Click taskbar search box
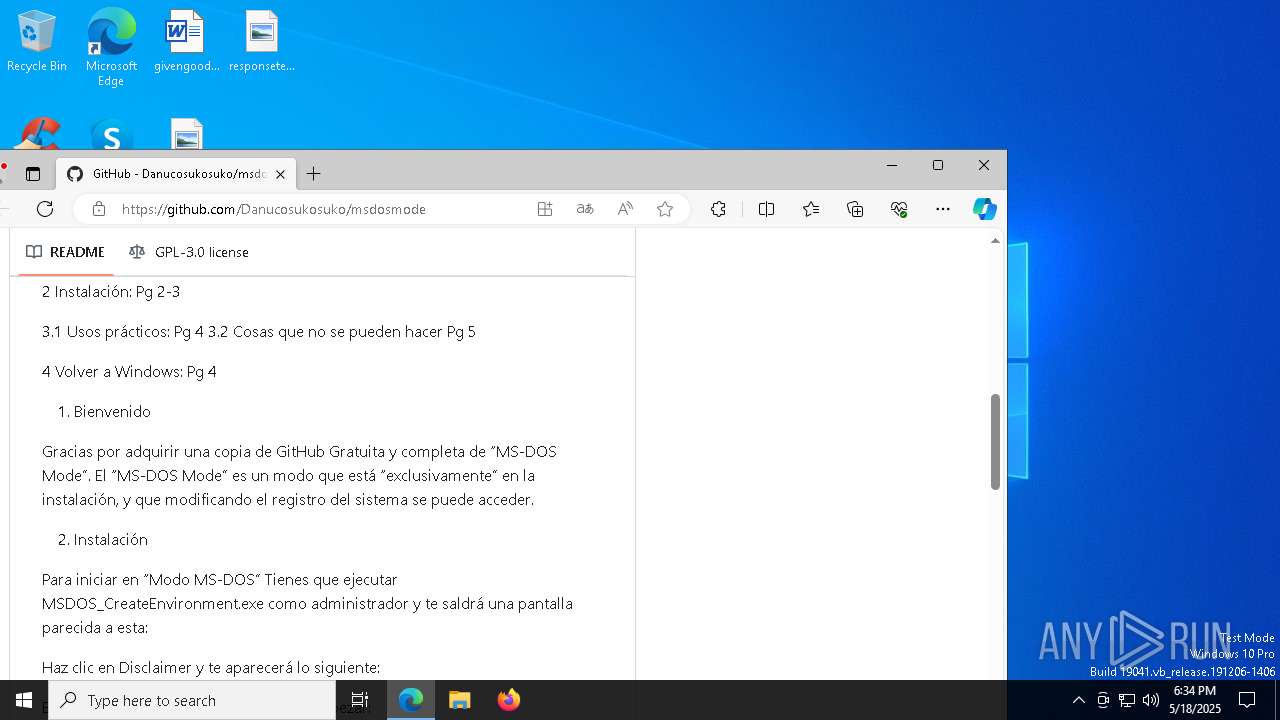The height and width of the screenshot is (720, 1280). click(x=192, y=700)
